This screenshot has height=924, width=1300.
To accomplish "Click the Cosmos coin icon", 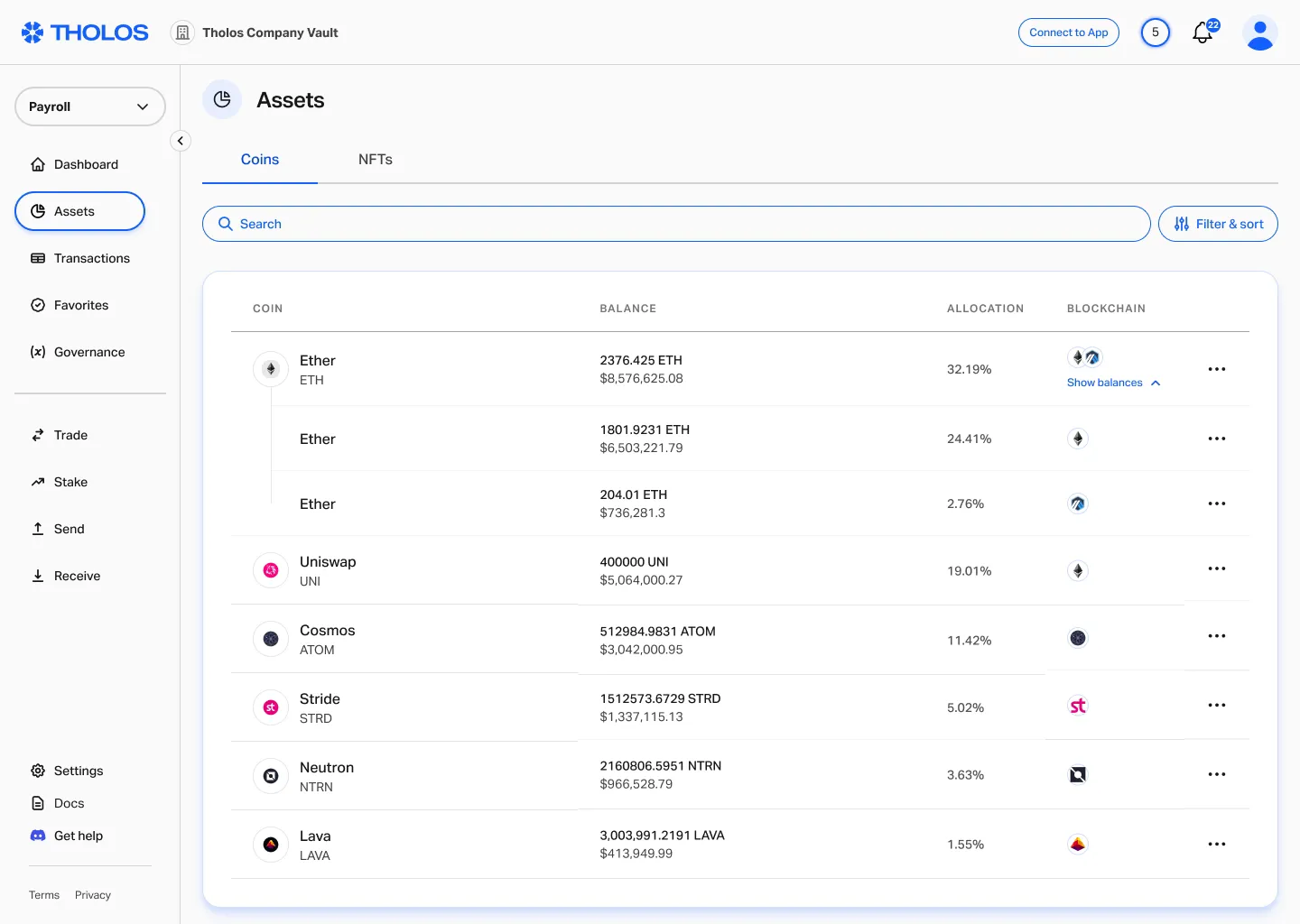I will pyautogui.click(x=271, y=639).
